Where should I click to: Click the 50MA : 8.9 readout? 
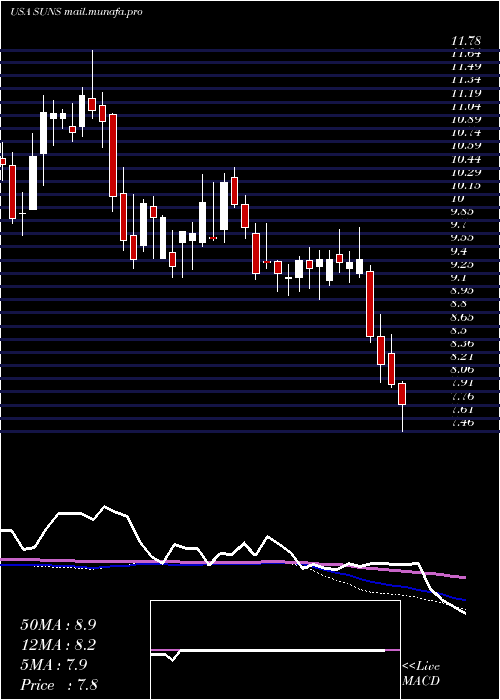58,625
